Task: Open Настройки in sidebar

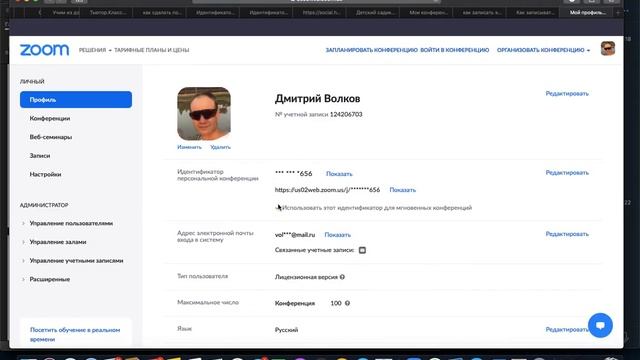Action: pyautogui.click(x=45, y=174)
